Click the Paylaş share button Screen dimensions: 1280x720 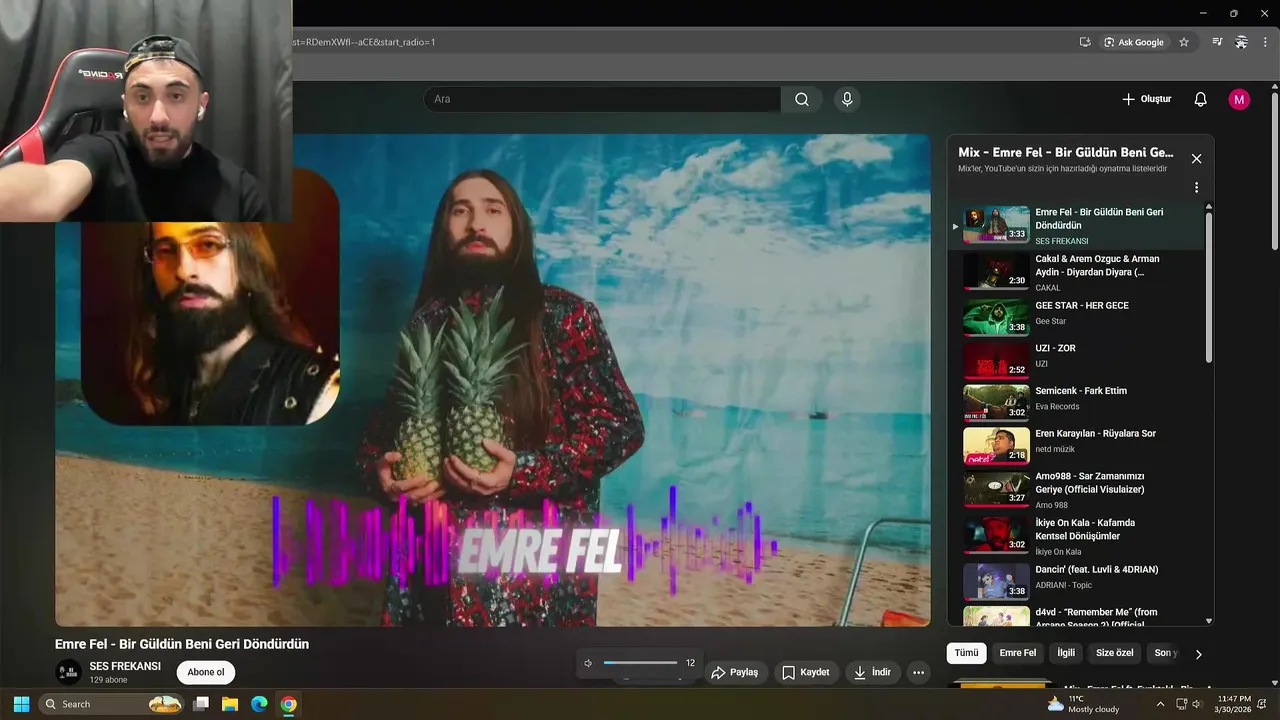tap(735, 672)
